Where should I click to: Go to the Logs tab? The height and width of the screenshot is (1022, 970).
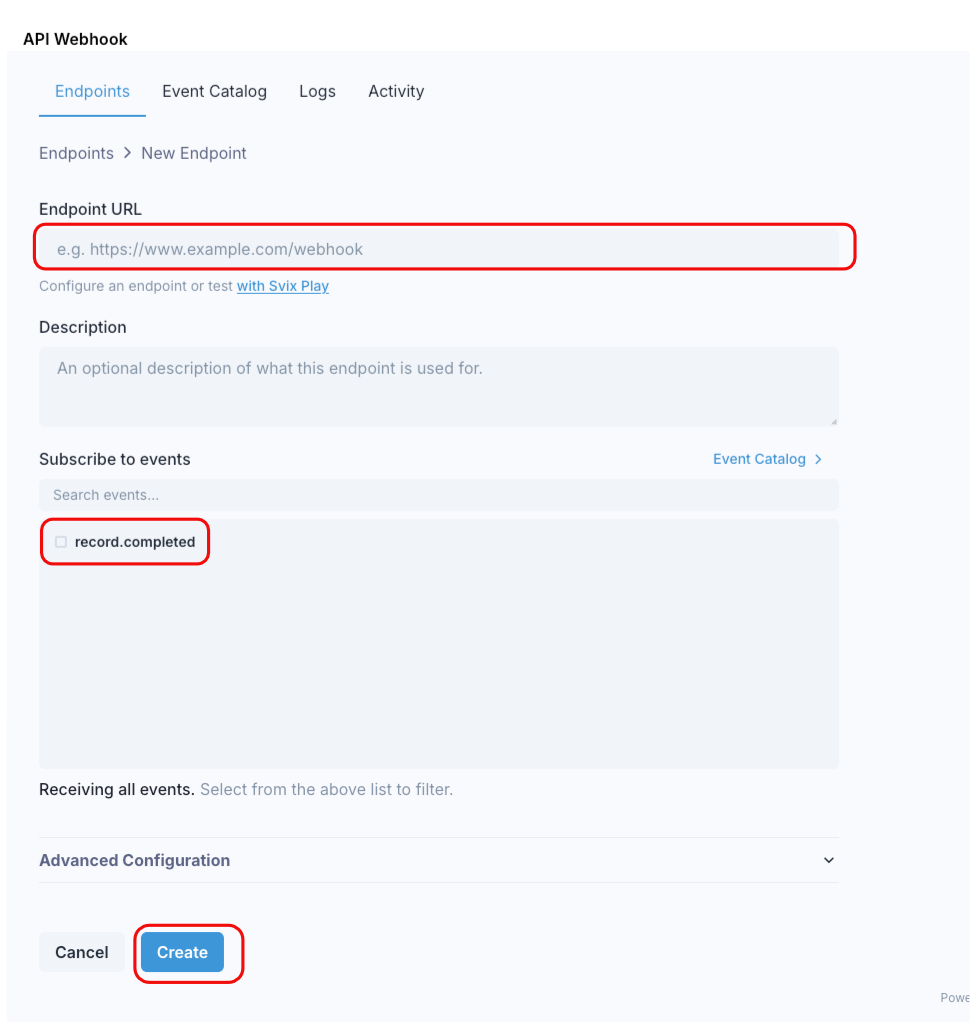click(x=317, y=91)
